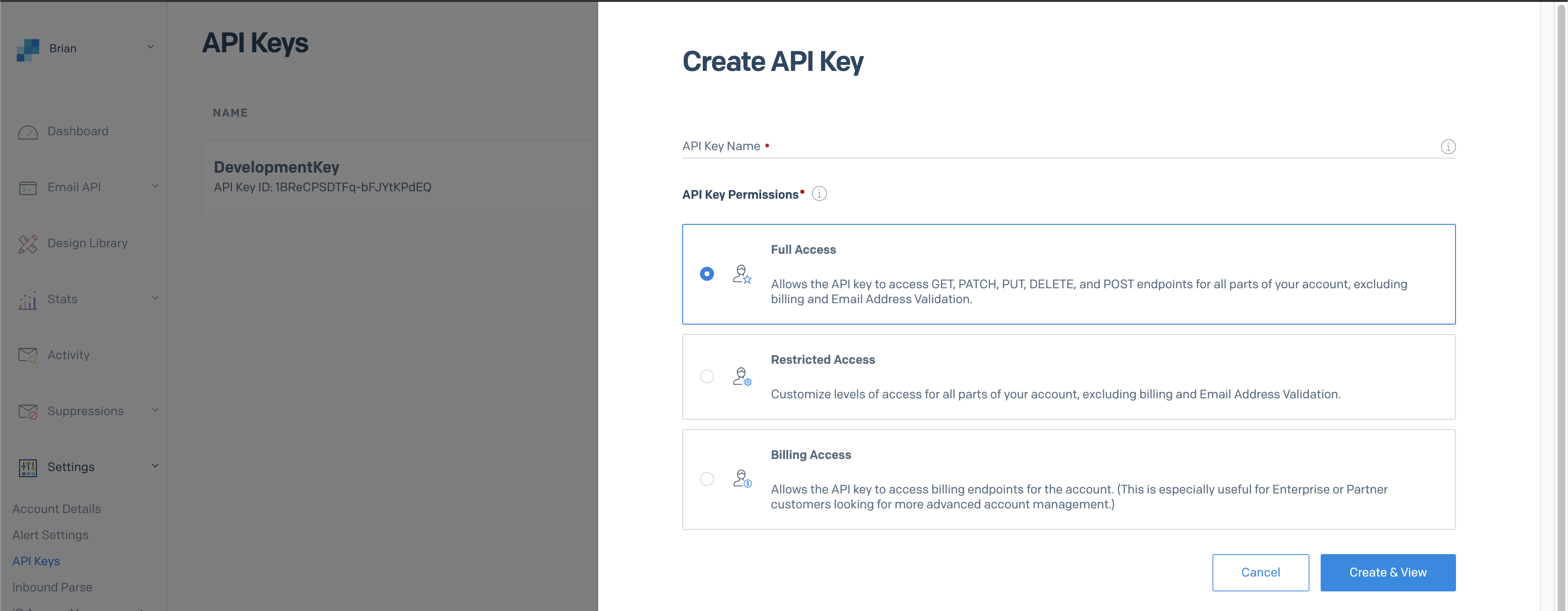The width and height of the screenshot is (1568, 611).
Task: Select the Billing Access radio button
Action: [707, 479]
